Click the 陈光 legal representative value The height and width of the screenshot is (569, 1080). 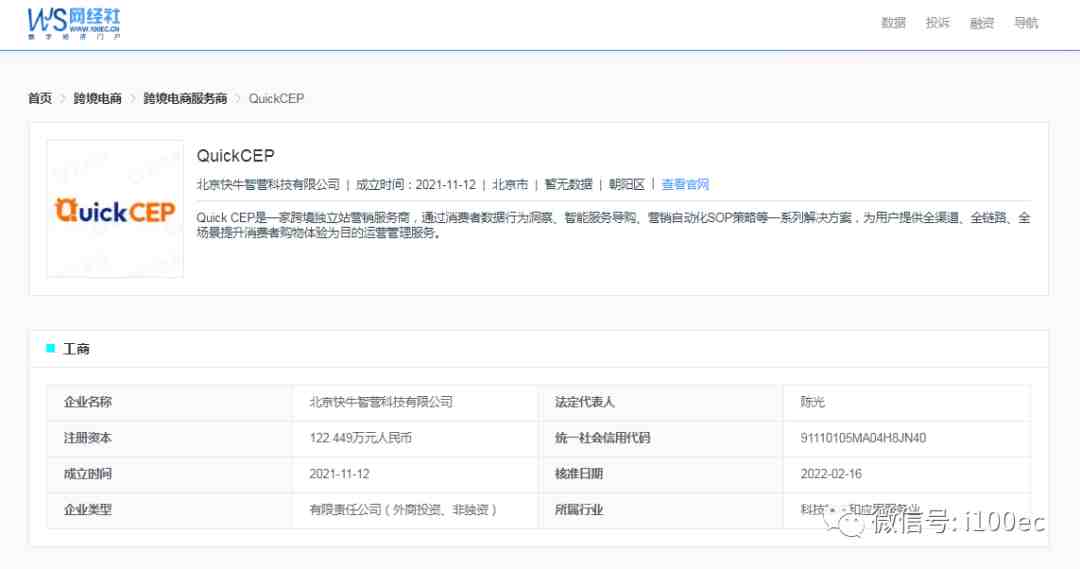click(x=812, y=402)
